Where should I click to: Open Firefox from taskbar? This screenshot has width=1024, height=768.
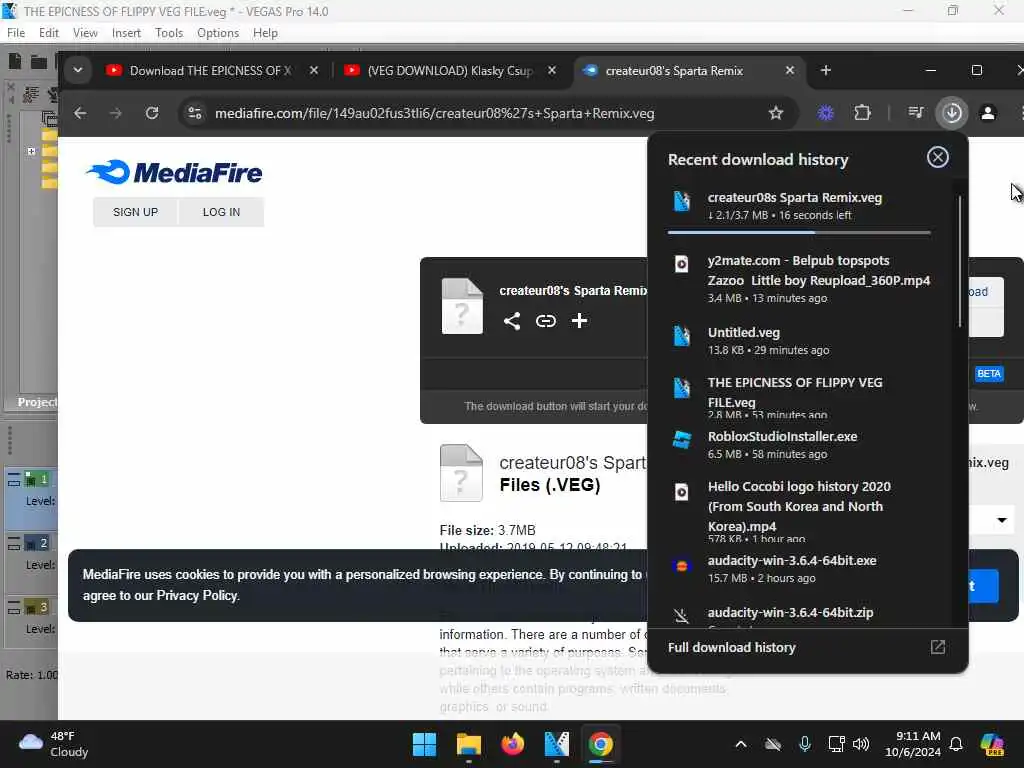coord(513,744)
